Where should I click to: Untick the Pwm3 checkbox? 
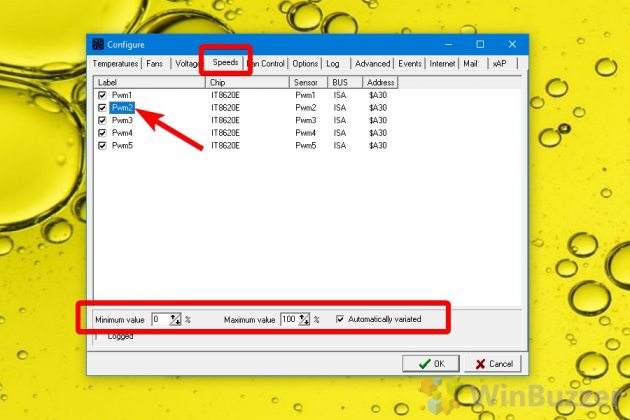coord(102,120)
